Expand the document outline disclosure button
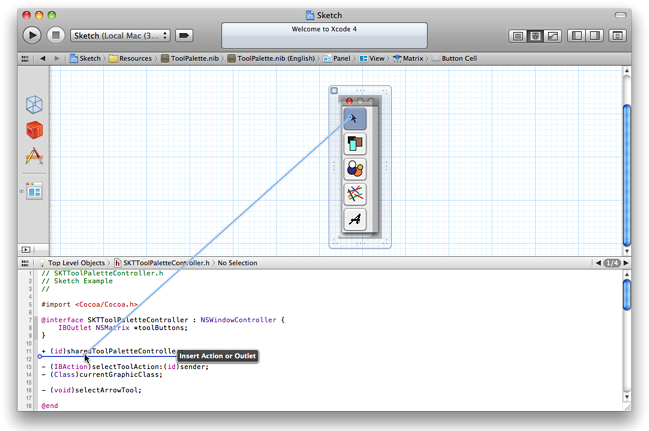 coord(26,249)
